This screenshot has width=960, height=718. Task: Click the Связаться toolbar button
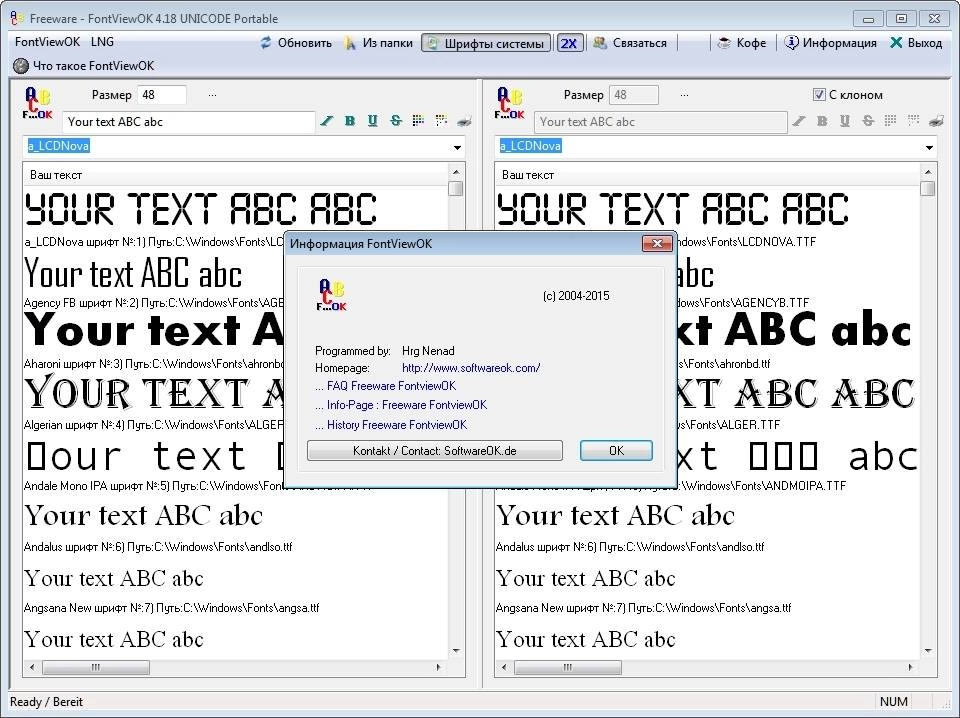click(x=630, y=43)
